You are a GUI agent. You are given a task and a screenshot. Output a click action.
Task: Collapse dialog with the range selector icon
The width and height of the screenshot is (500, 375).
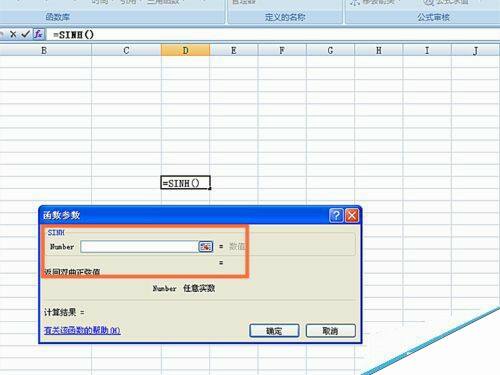coord(206,247)
